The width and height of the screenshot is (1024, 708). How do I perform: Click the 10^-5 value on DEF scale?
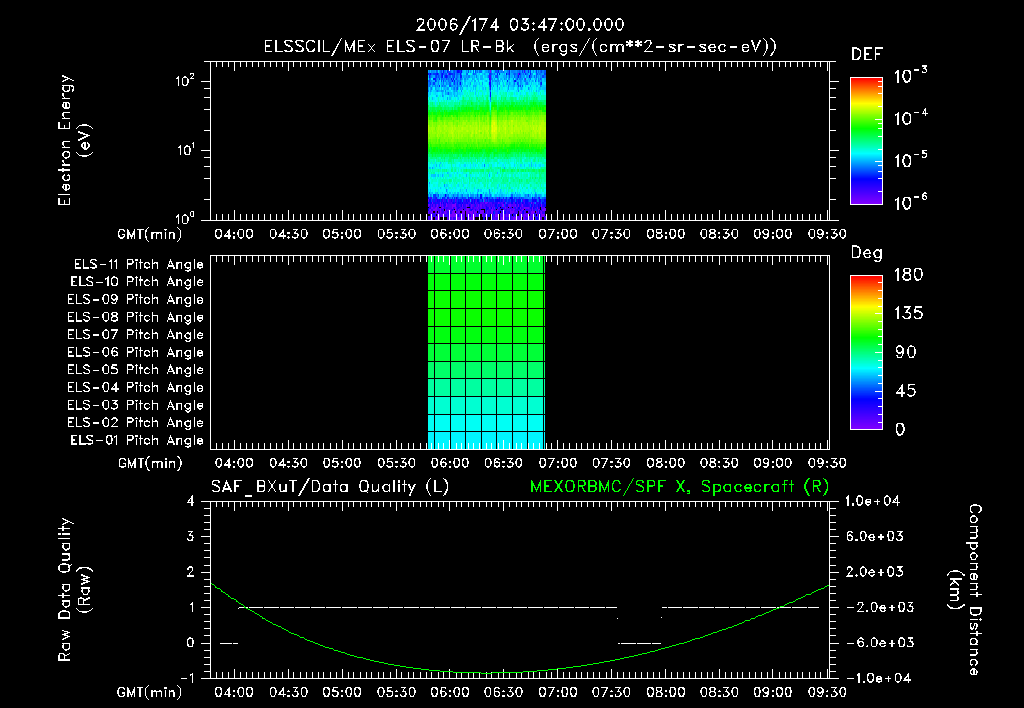pos(910,160)
